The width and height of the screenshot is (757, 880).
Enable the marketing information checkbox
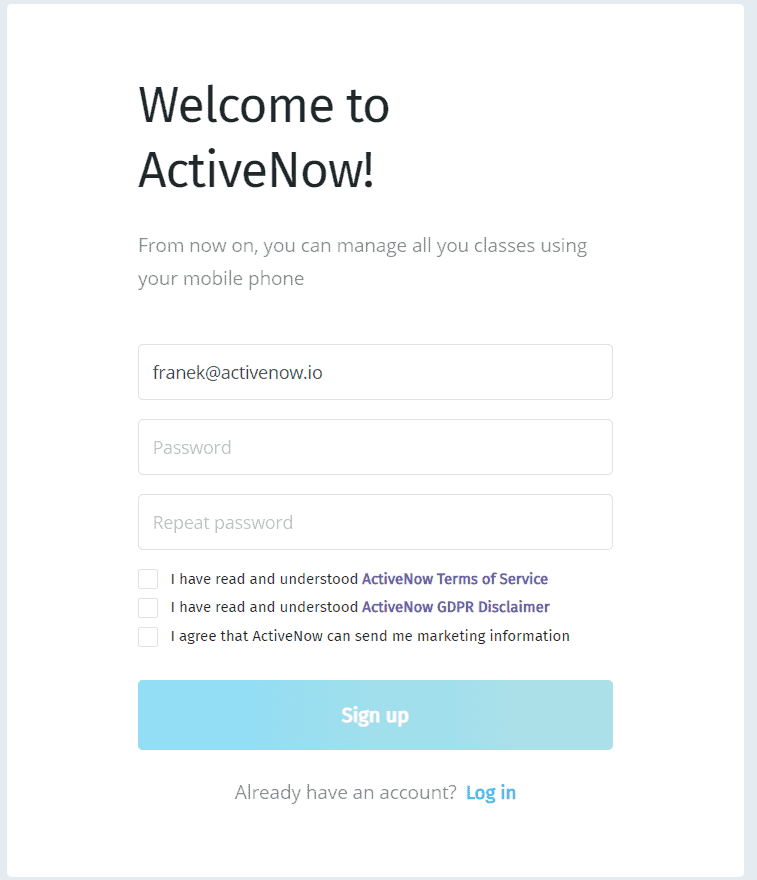(x=148, y=636)
